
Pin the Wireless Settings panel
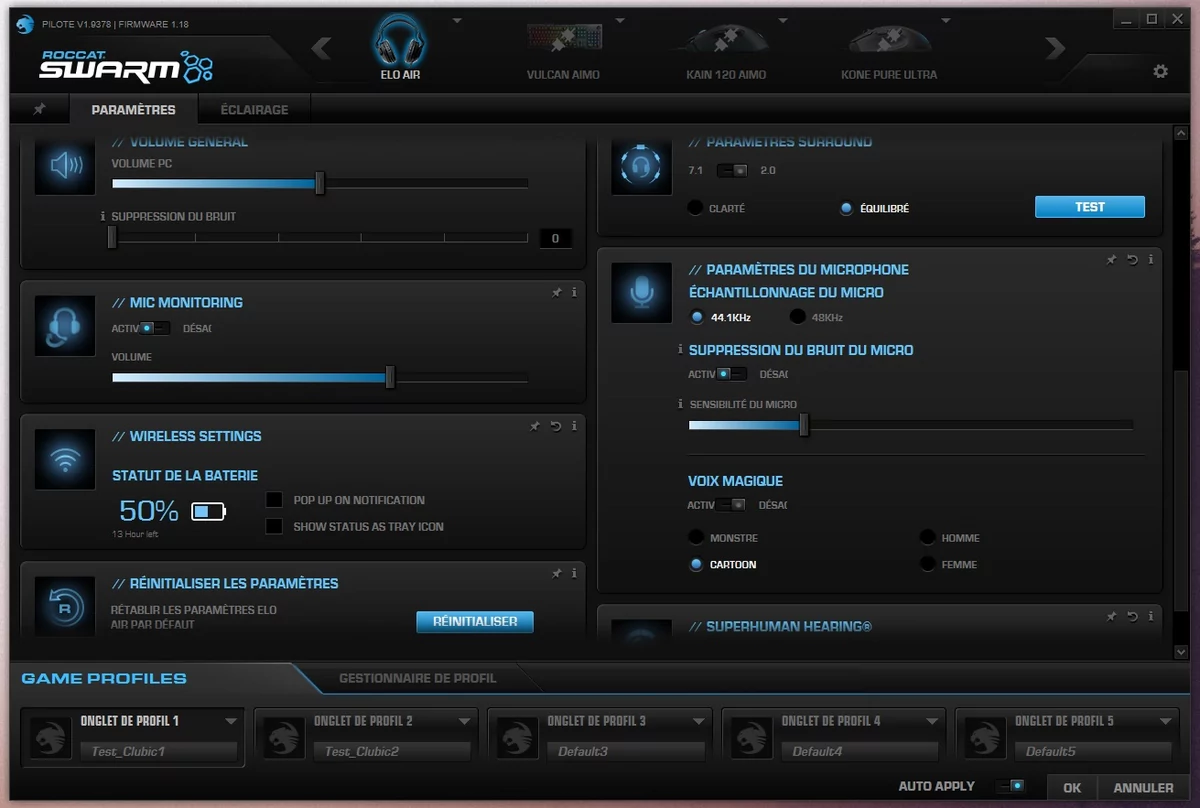click(x=535, y=426)
